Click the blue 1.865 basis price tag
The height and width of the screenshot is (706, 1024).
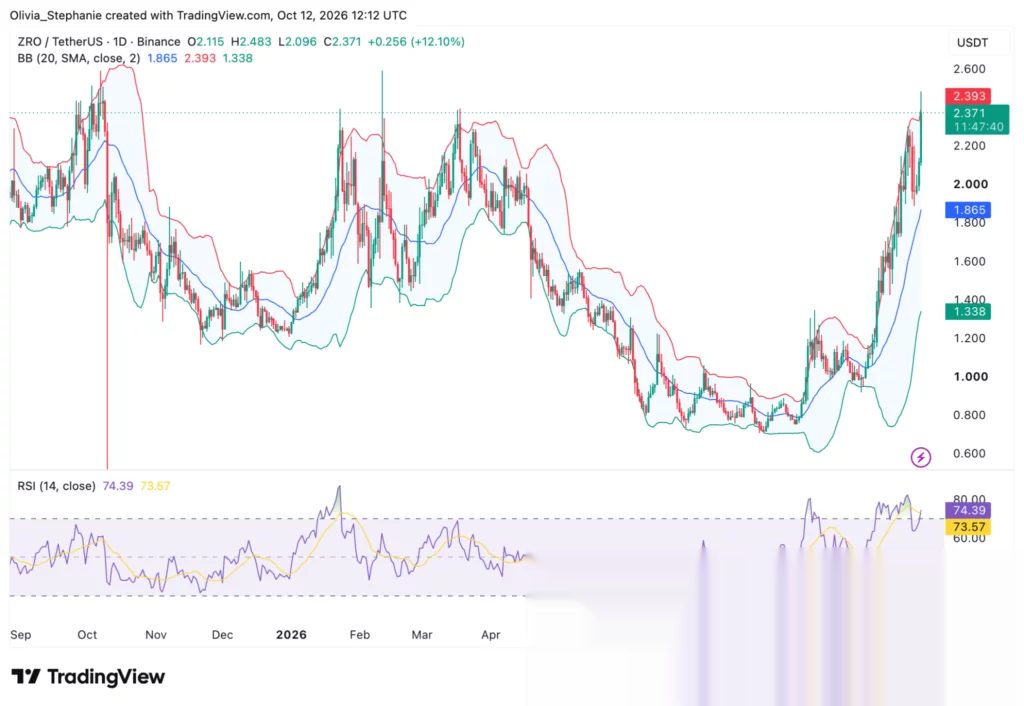pyautogui.click(x=968, y=210)
